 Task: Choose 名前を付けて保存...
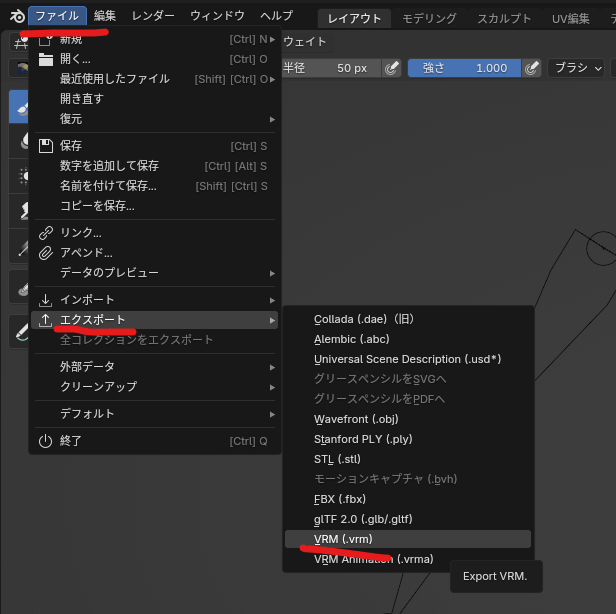click(154, 186)
